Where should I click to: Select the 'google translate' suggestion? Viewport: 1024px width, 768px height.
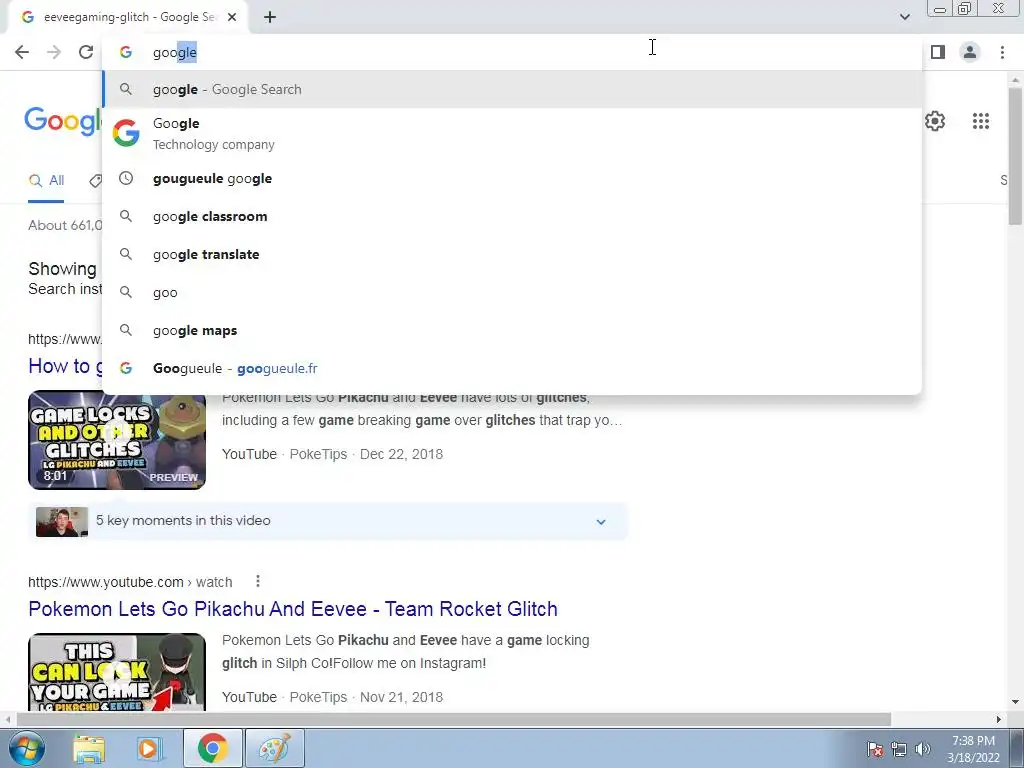coord(512,254)
